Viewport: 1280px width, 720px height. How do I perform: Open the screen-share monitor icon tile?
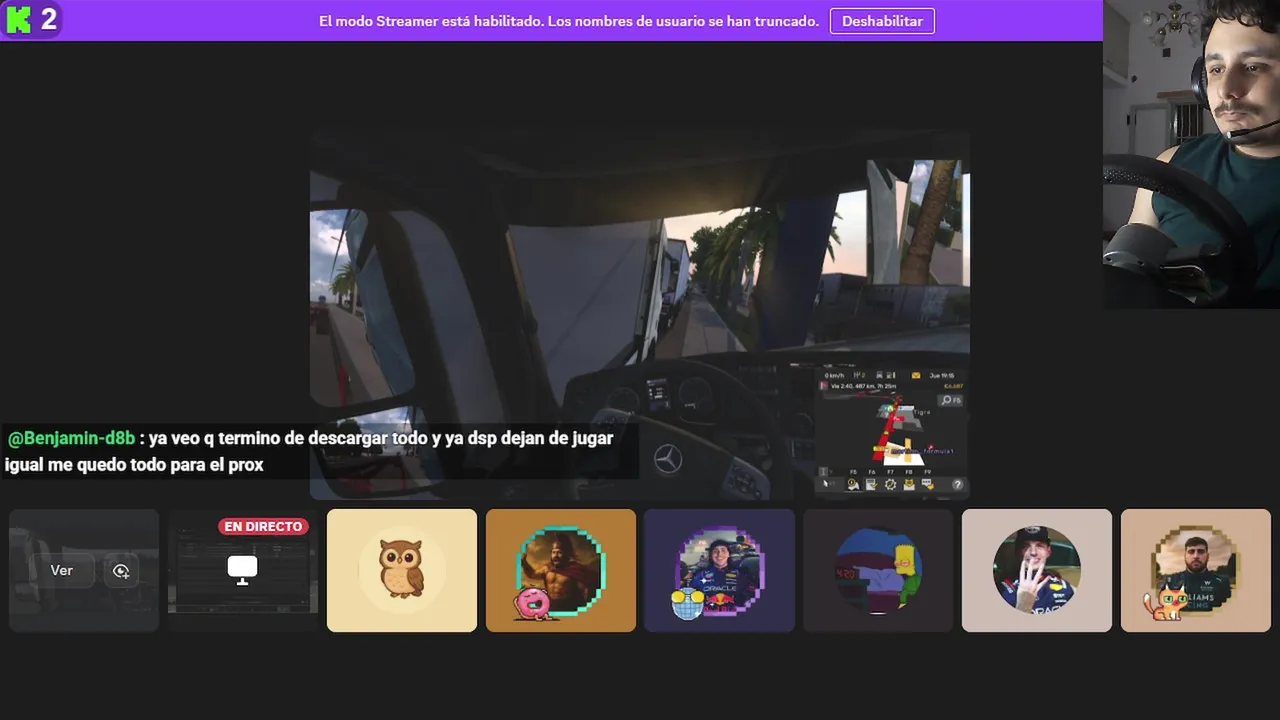click(x=242, y=571)
